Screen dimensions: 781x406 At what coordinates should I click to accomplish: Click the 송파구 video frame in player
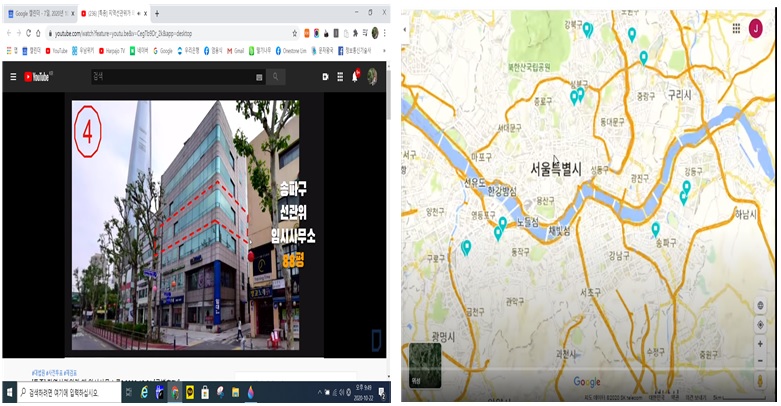185,225
